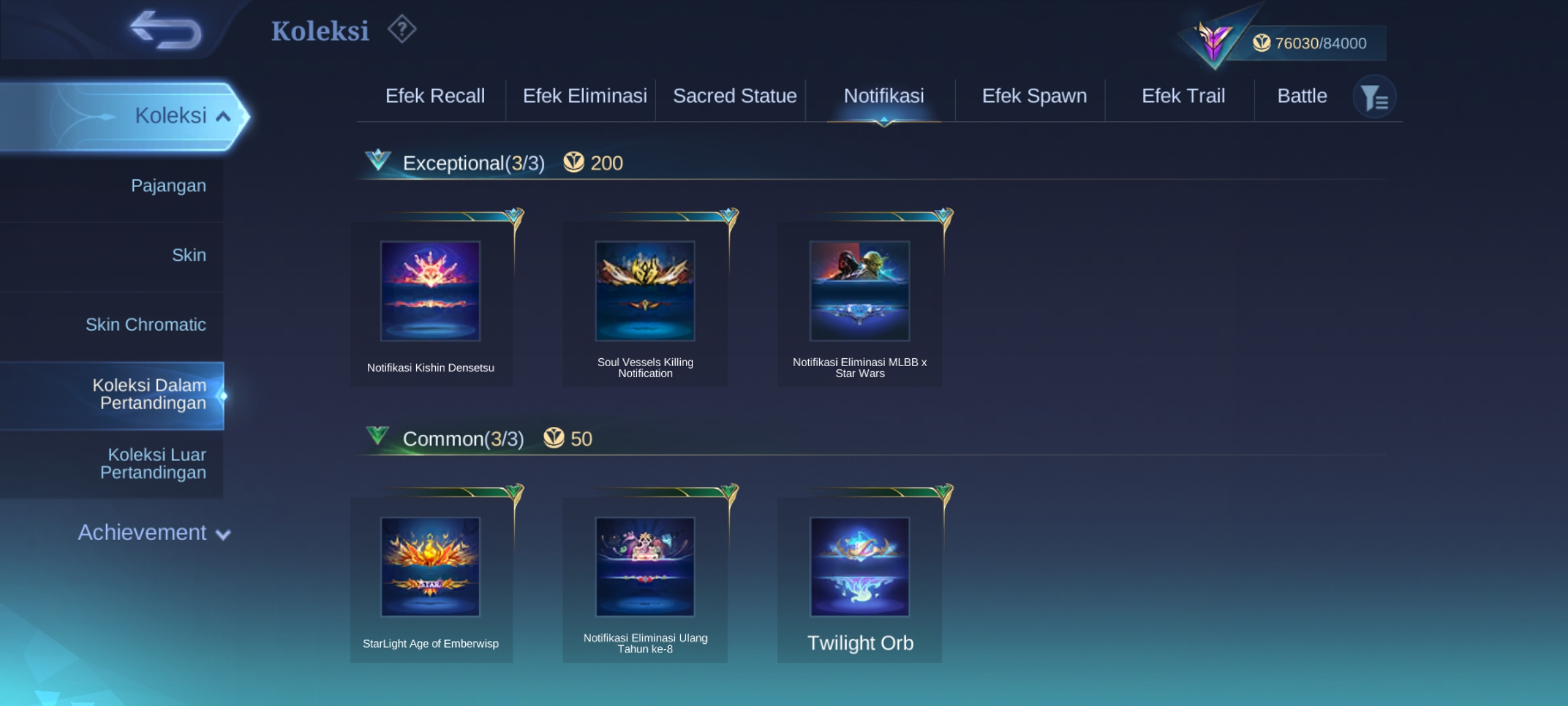Screen dimensions: 1568x706
Task: Open the Koleksi help question-mark icon
Action: tap(402, 29)
